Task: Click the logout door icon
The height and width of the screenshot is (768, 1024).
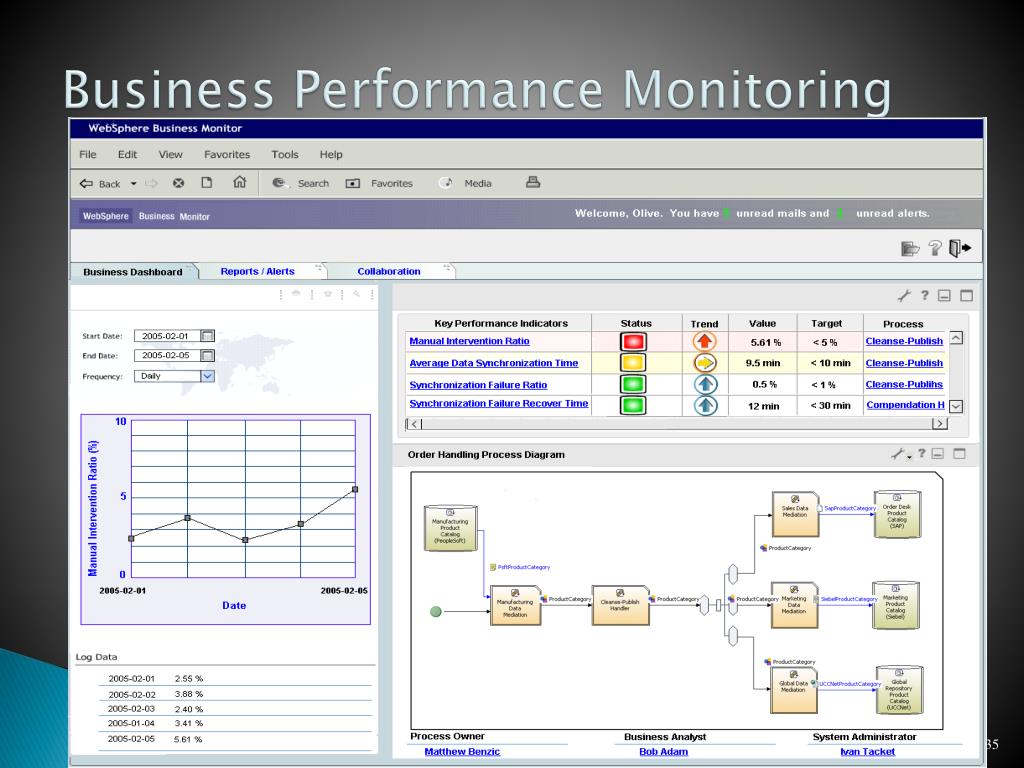Action: pyautogui.click(x=959, y=248)
